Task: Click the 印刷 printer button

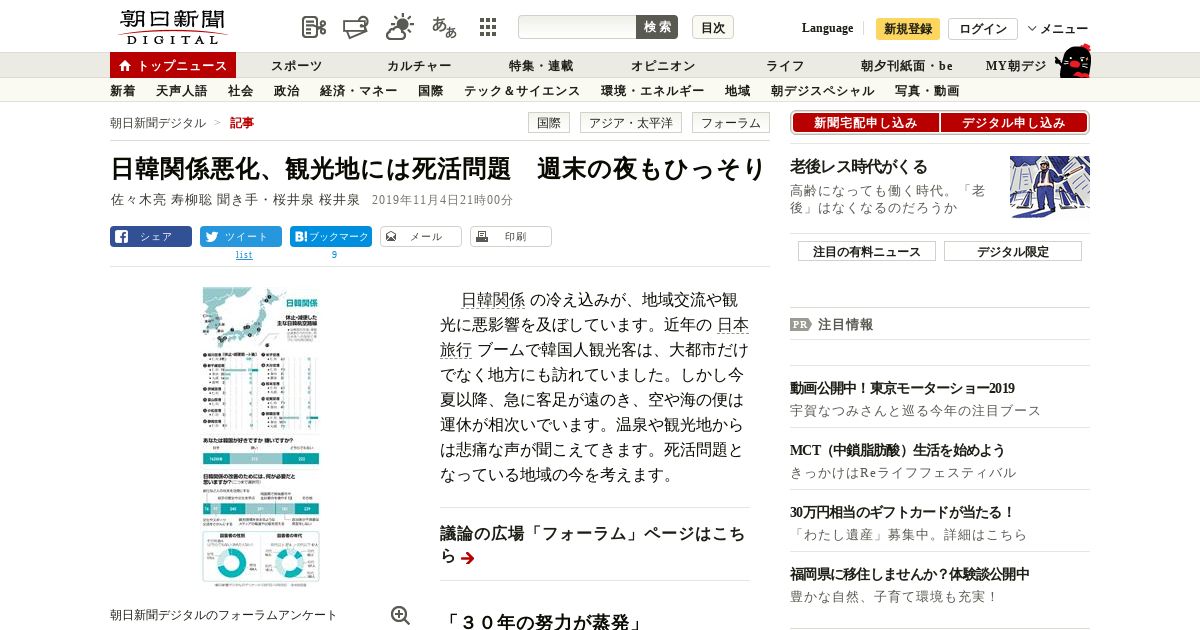Action: [511, 237]
